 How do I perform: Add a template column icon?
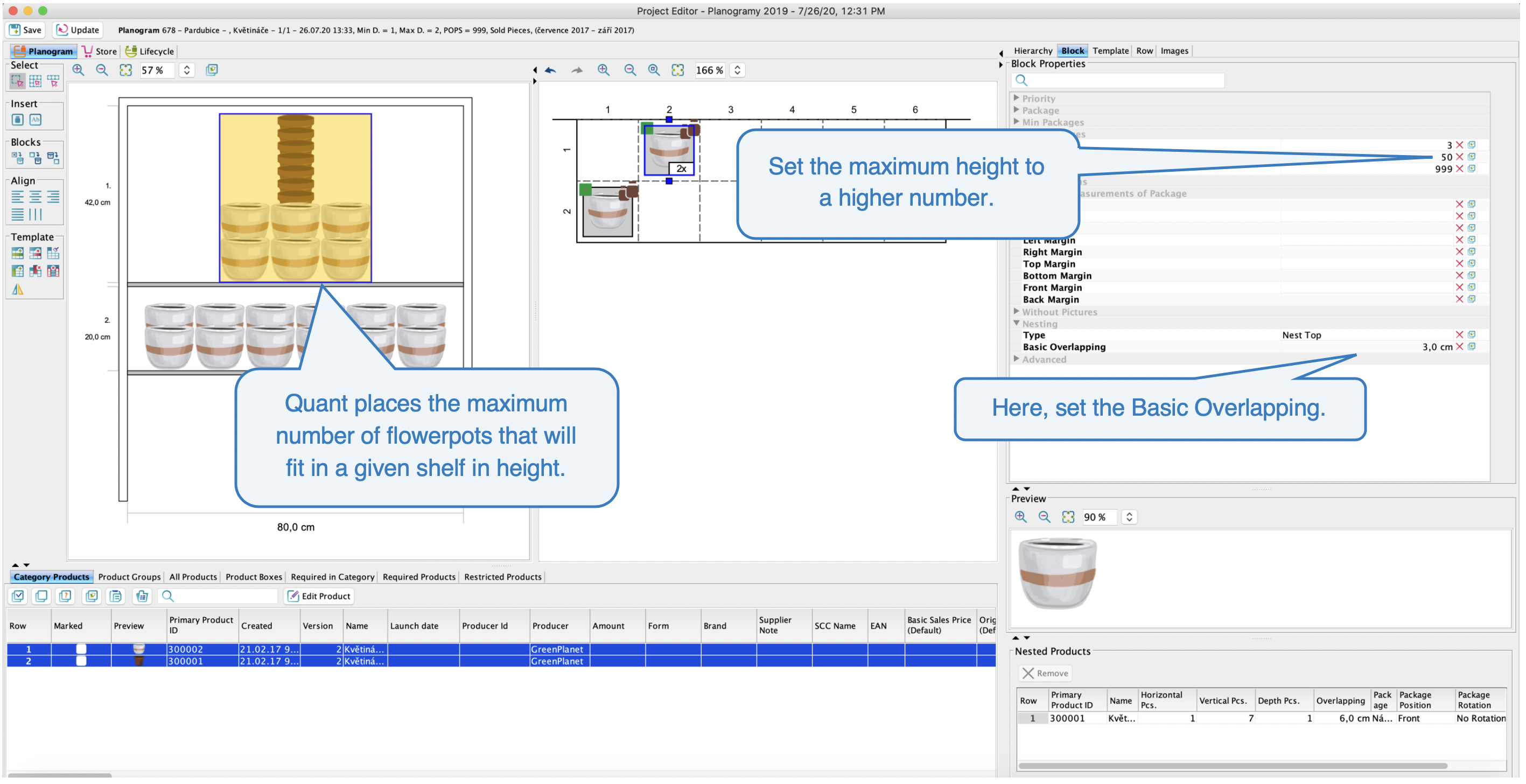pos(17,271)
